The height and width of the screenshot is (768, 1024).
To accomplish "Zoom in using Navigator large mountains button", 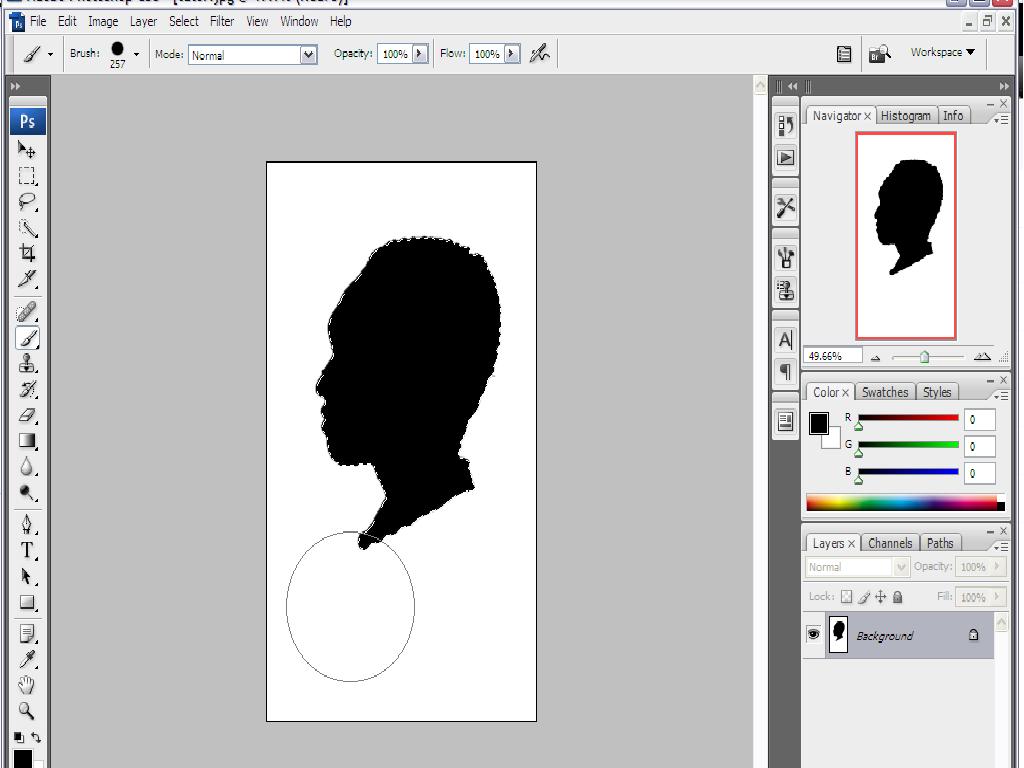I will (982, 357).
